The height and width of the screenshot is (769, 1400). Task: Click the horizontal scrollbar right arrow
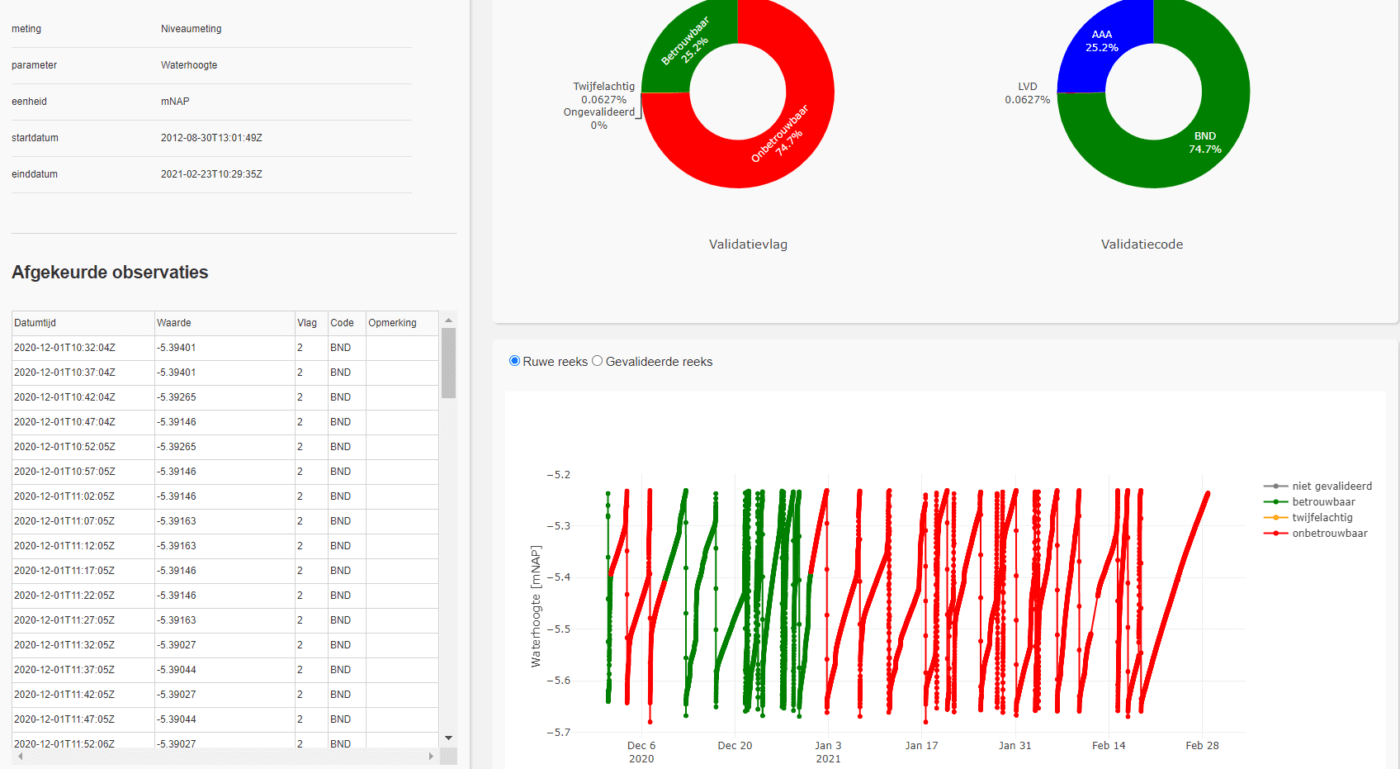point(432,757)
